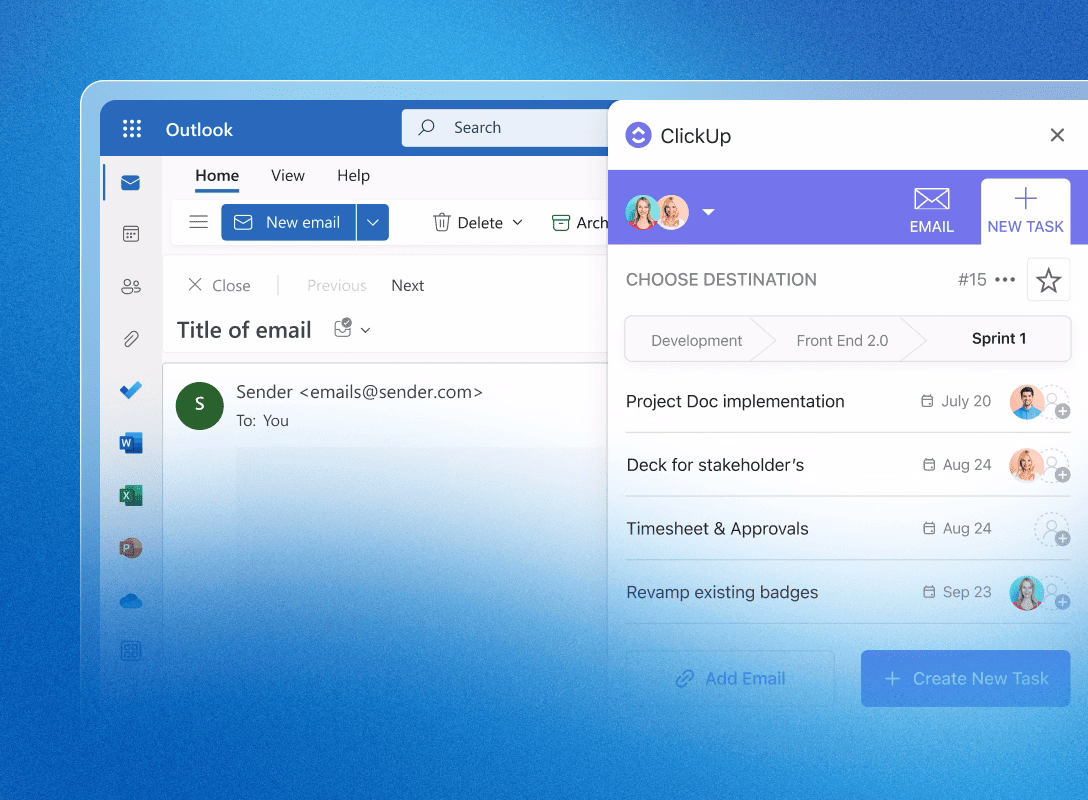Viewport: 1088px width, 800px height.
Task: Launch Excel from the sidebar
Action: 131,495
